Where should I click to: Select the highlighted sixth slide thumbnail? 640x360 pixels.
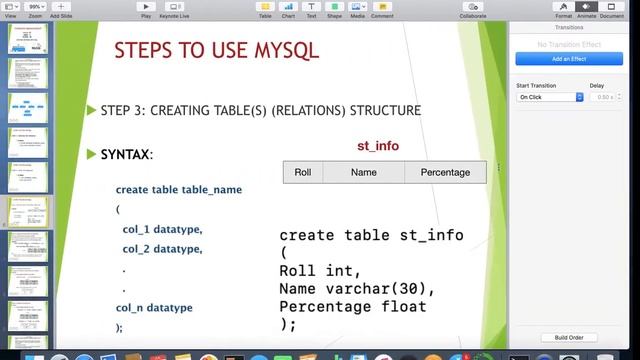(x=28, y=212)
